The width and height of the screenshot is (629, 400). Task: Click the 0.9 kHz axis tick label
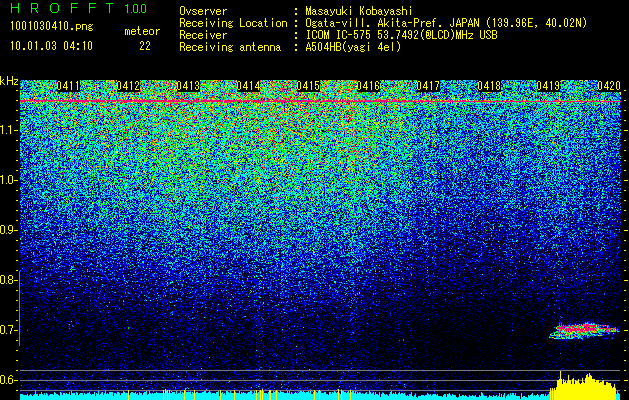click(7, 230)
